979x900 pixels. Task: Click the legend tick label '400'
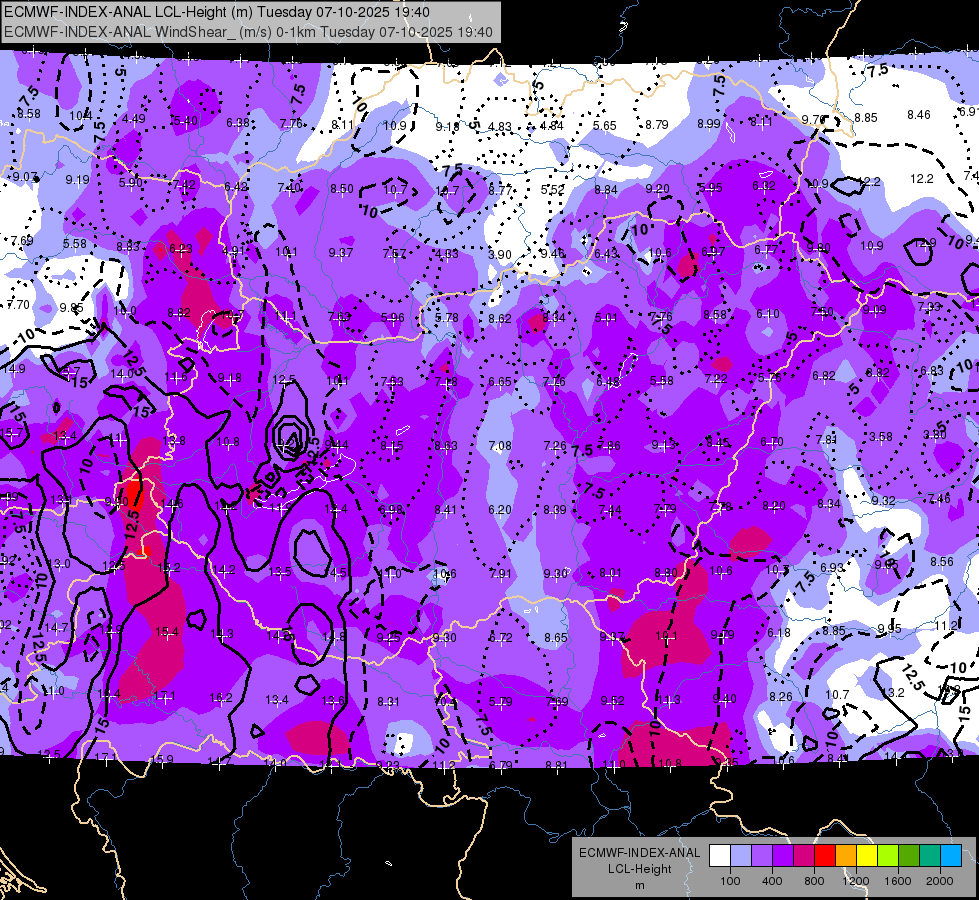(772, 881)
